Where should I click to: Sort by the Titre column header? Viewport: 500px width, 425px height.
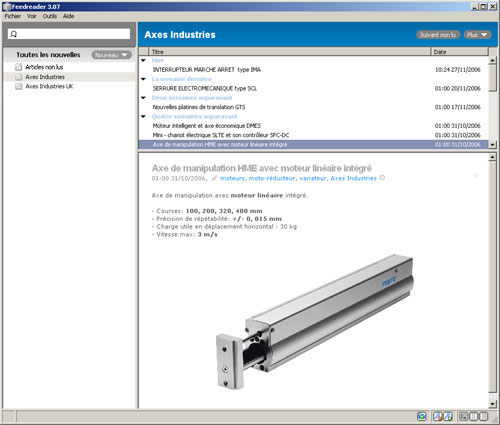tap(289, 52)
